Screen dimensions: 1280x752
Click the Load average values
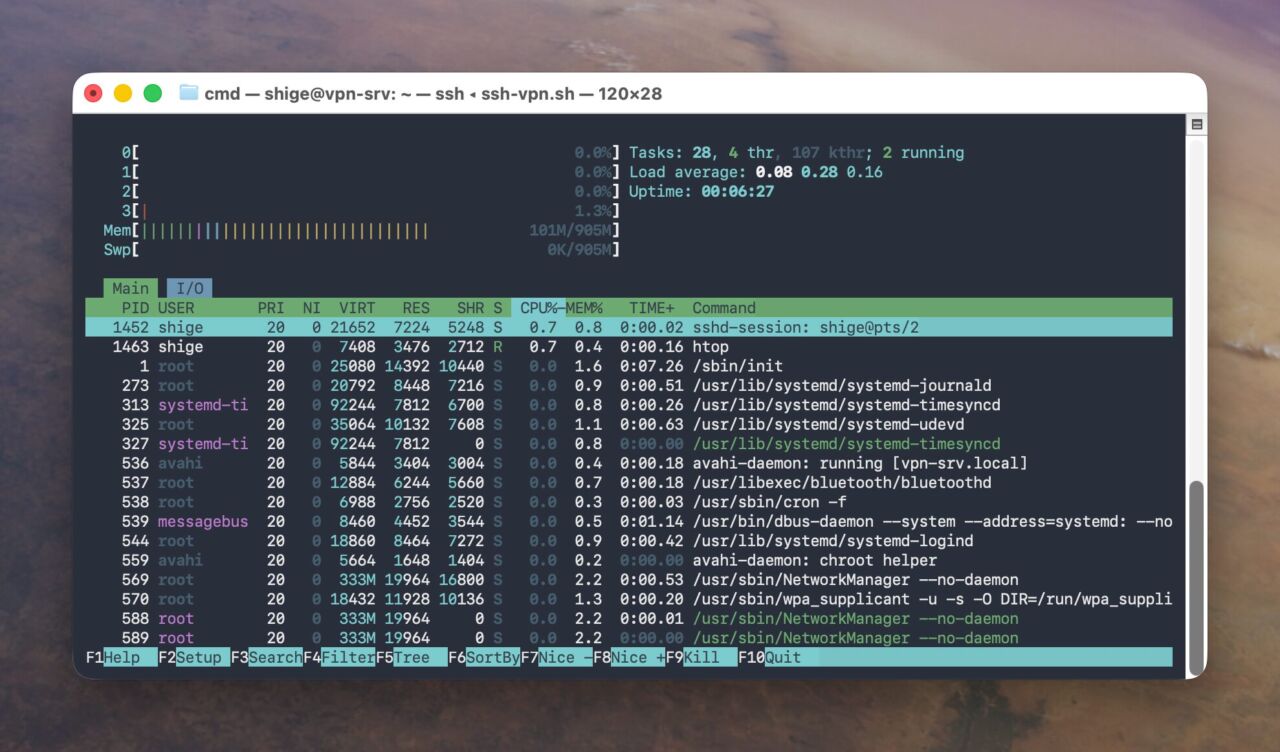(x=819, y=172)
